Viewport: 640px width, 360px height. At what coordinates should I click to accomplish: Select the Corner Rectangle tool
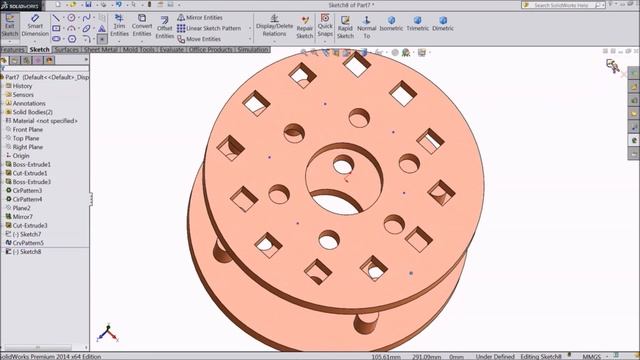[x=56, y=29]
